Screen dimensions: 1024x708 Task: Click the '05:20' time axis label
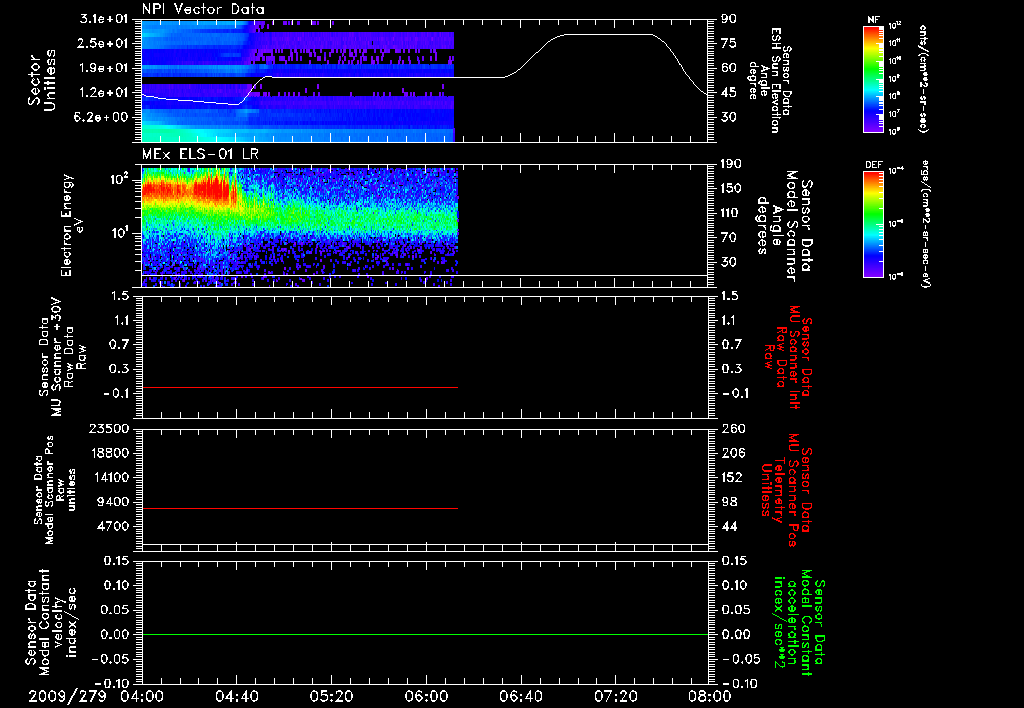coord(331,696)
